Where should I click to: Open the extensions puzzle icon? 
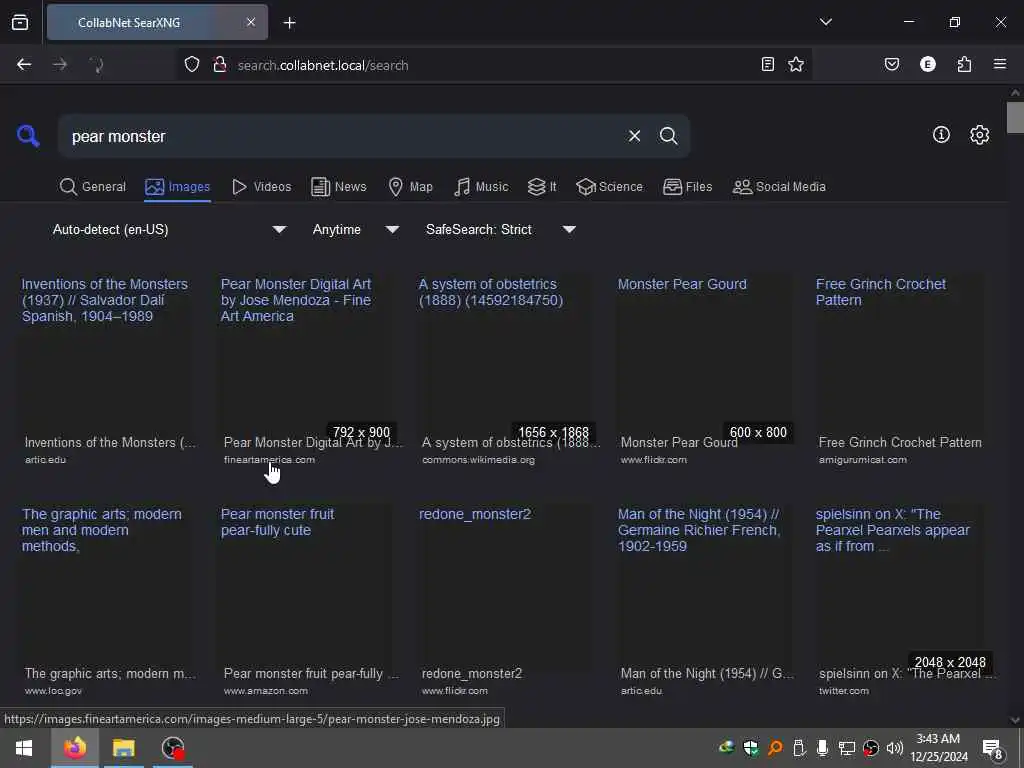point(964,64)
